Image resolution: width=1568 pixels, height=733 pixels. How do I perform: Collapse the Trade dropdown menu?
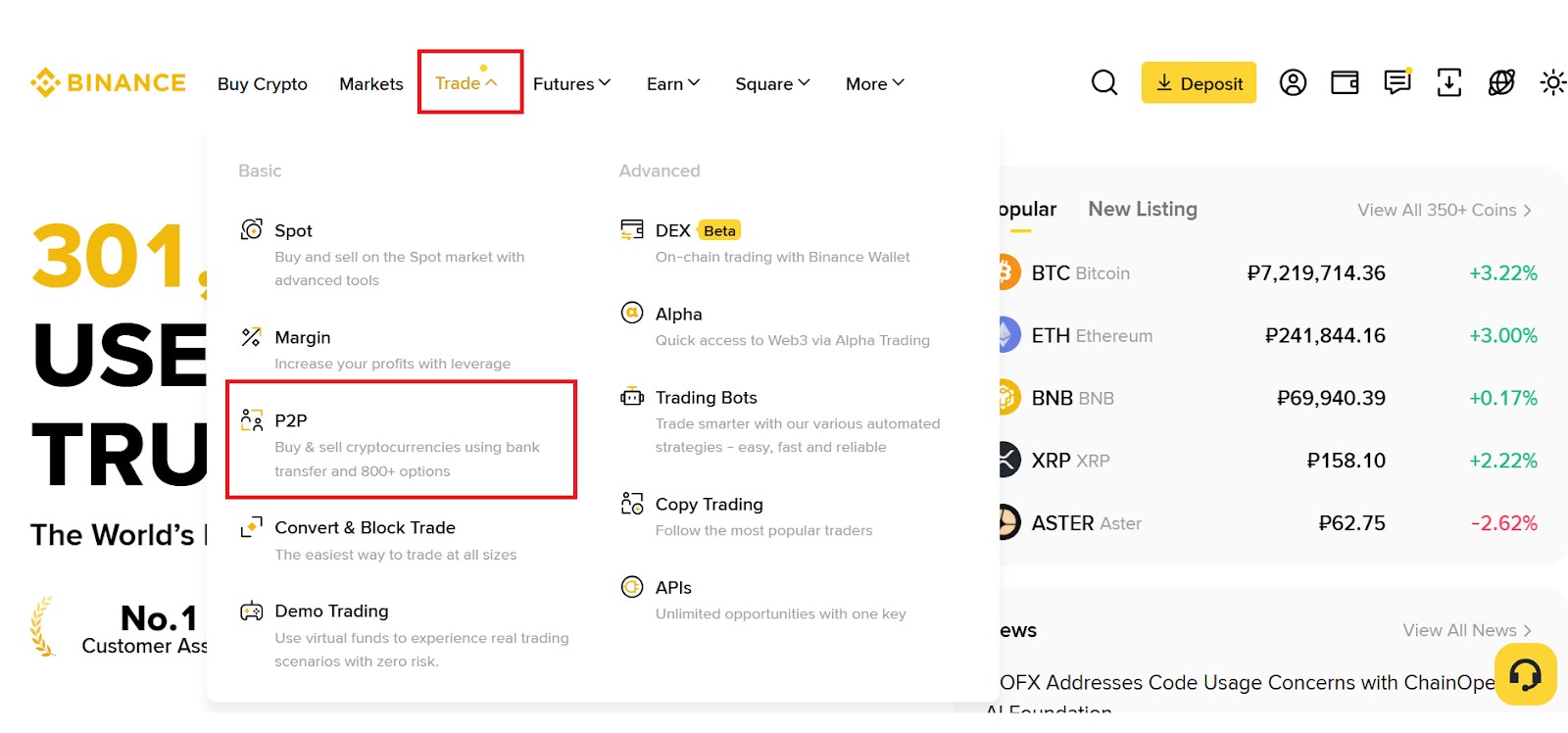tap(466, 83)
